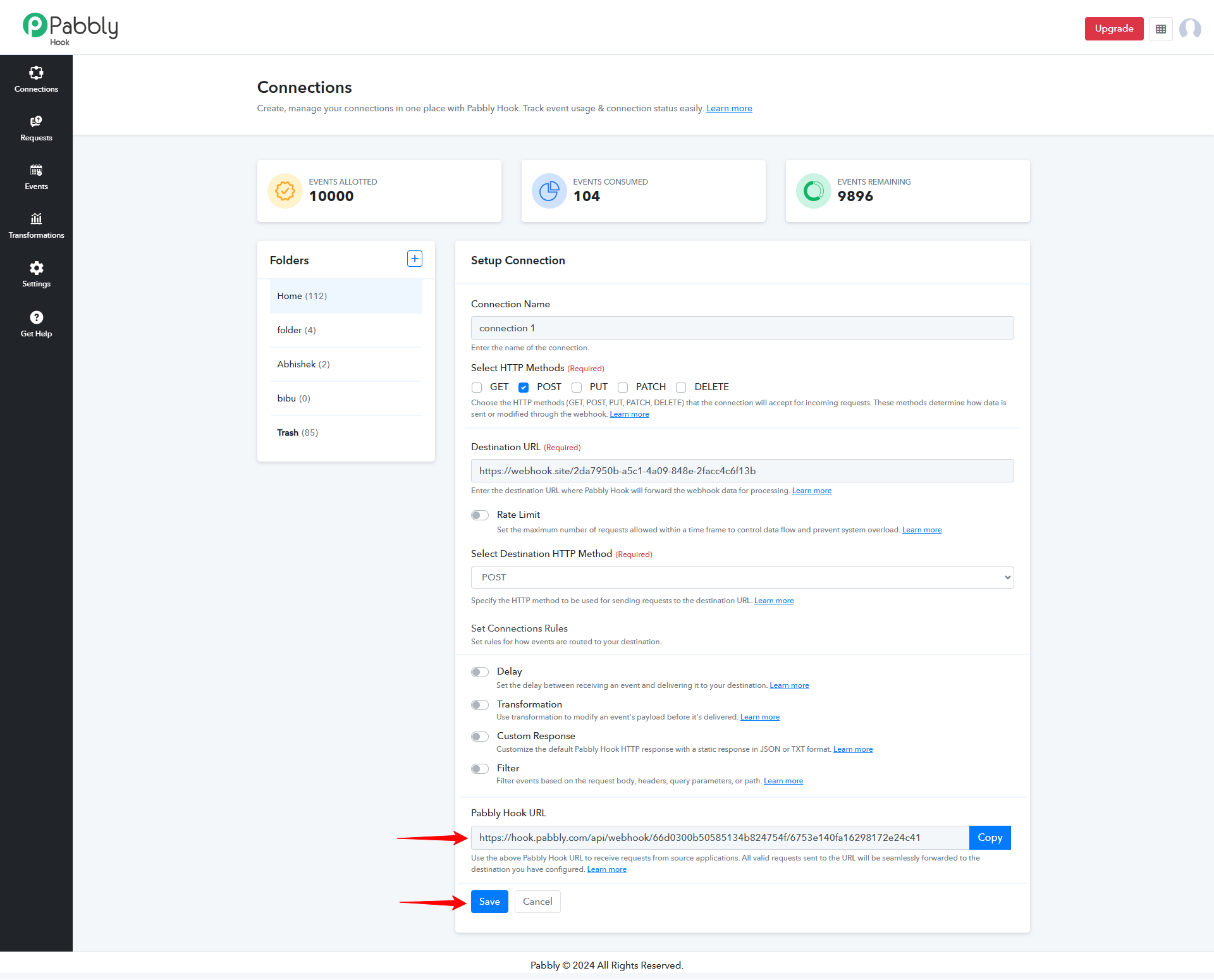Select the Abhishek (2) folder
1214x980 pixels.
click(x=346, y=364)
